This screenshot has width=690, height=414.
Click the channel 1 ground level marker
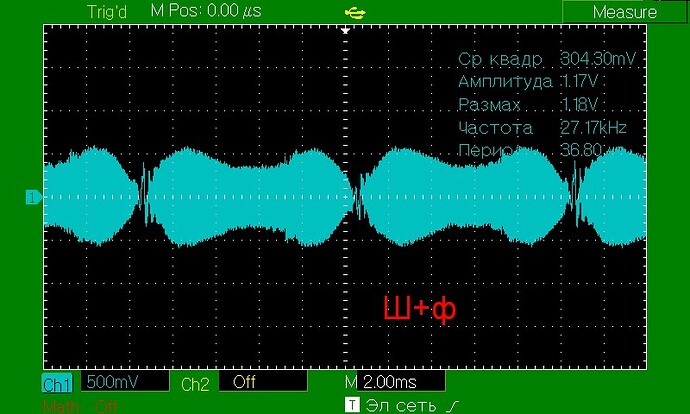[x=33, y=198]
